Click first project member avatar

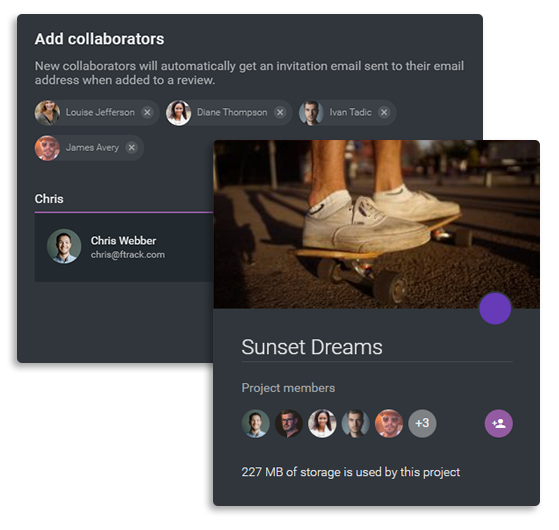click(x=256, y=423)
